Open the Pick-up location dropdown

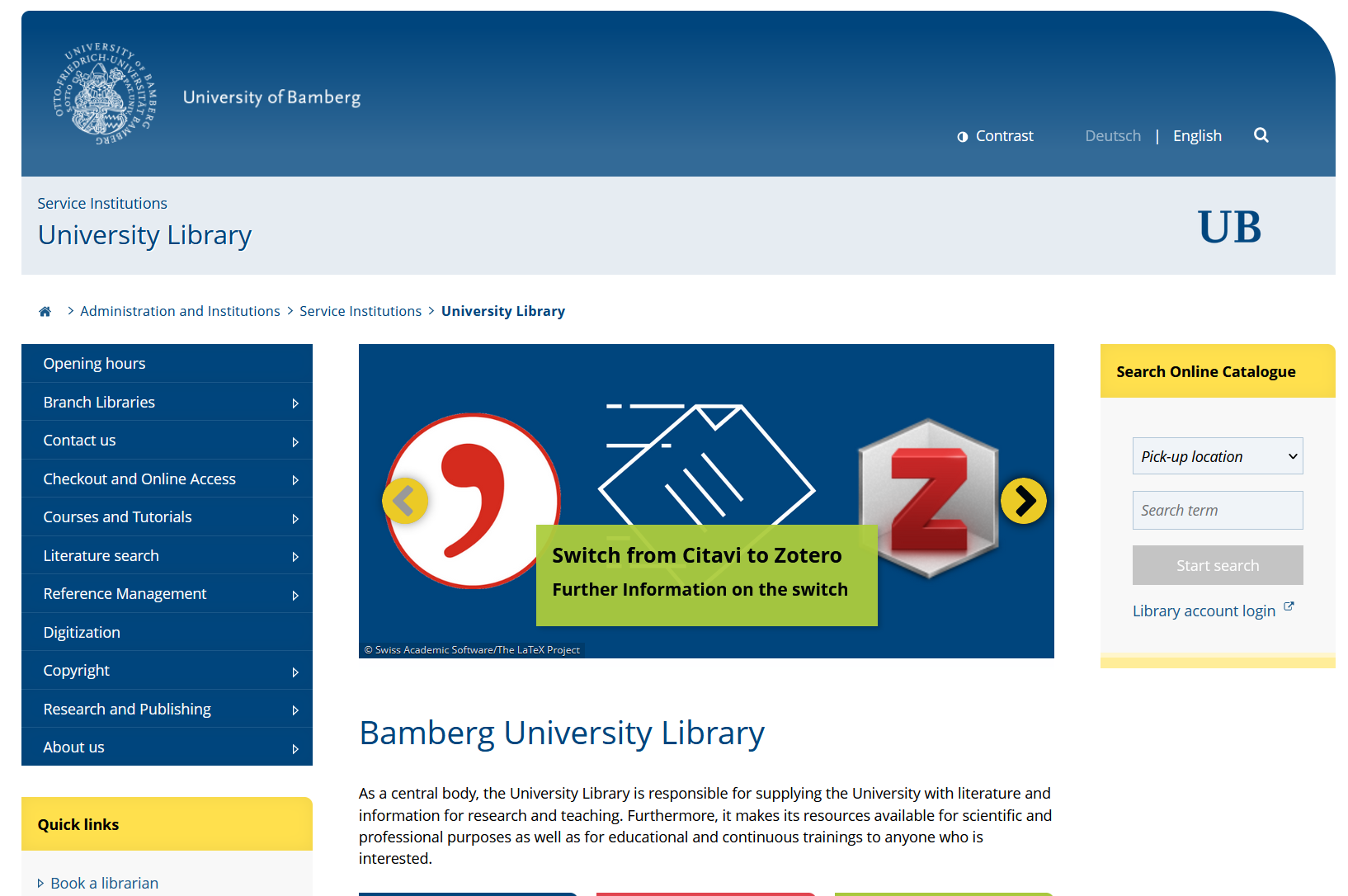pyautogui.click(x=1218, y=456)
